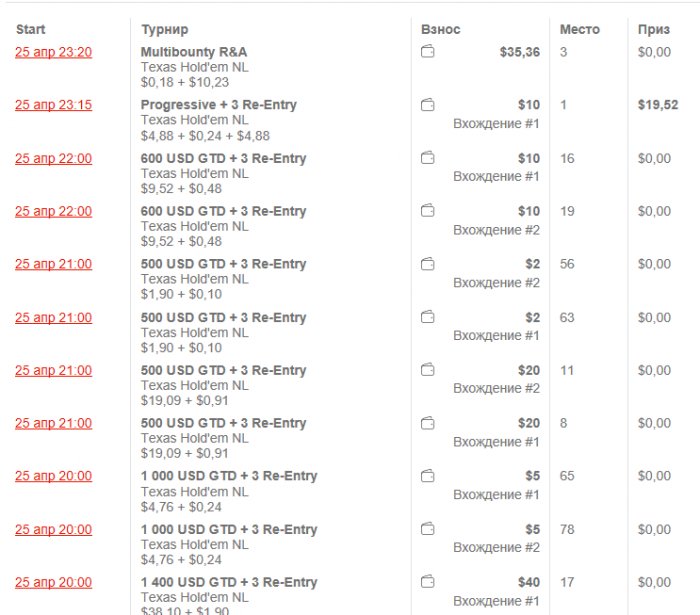Open the 25 апр 23:15 start time link
The width and height of the screenshot is (700, 615).
tap(53, 105)
